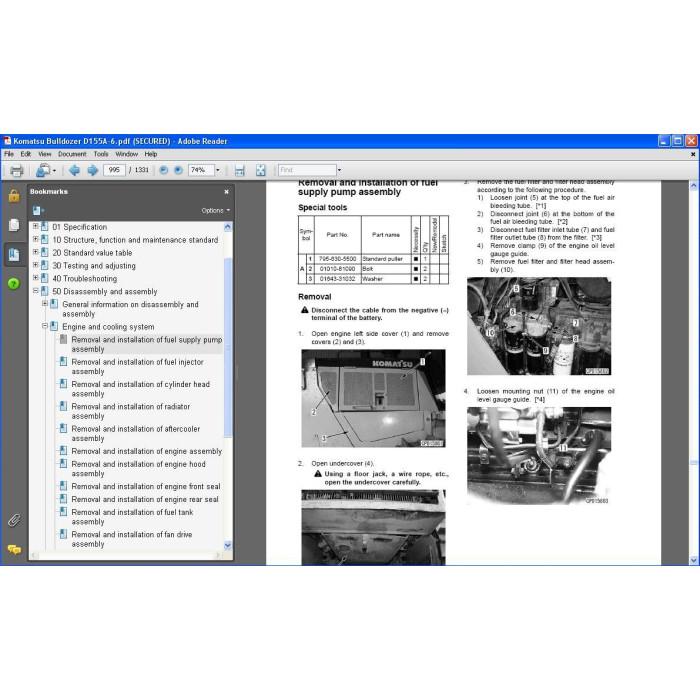Screen dimensions: 700x700
Task: Click the Print toolbar icon
Action: pos(17,171)
